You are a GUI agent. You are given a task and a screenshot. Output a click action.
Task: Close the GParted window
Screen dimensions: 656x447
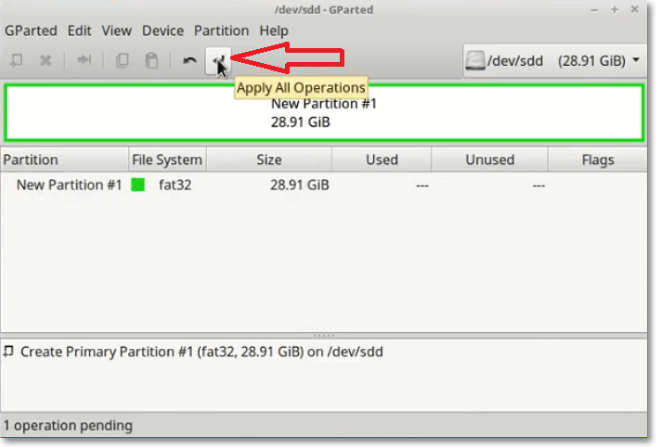pyautogui.click(x=635, y=9)
